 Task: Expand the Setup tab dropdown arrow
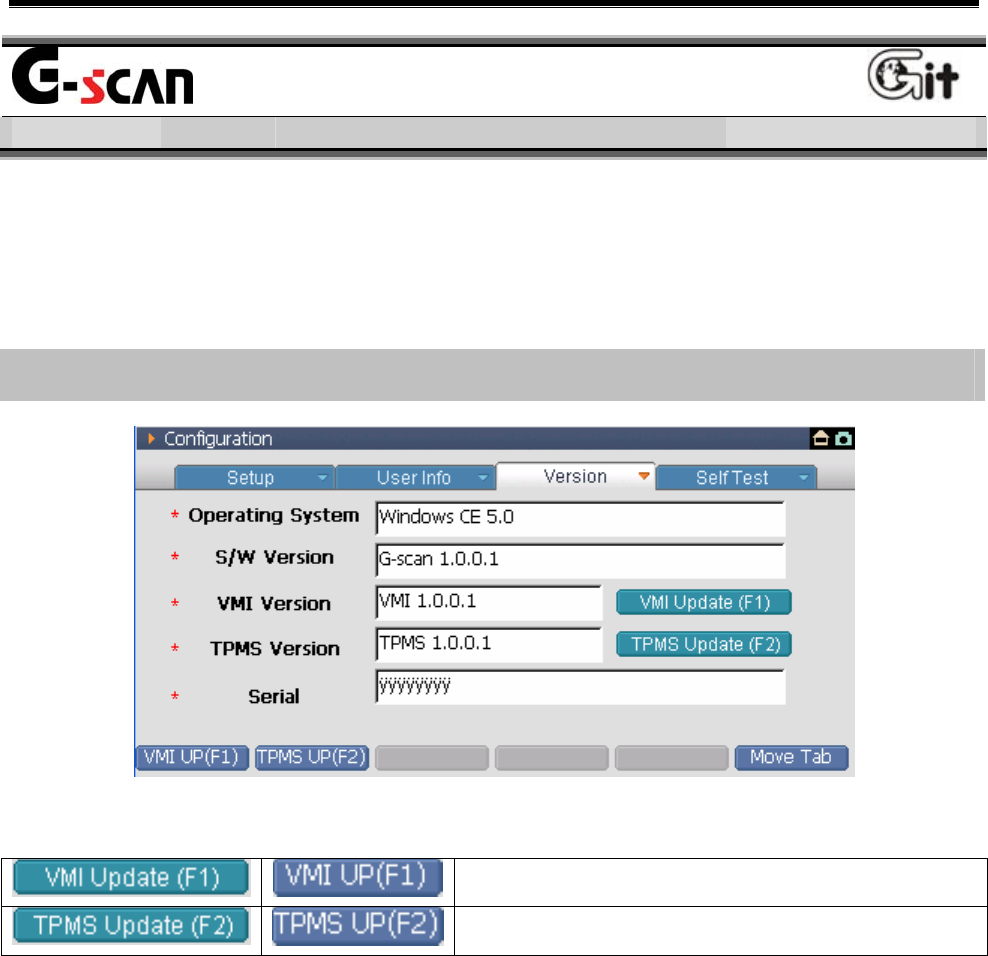click(x=323, y=478)
